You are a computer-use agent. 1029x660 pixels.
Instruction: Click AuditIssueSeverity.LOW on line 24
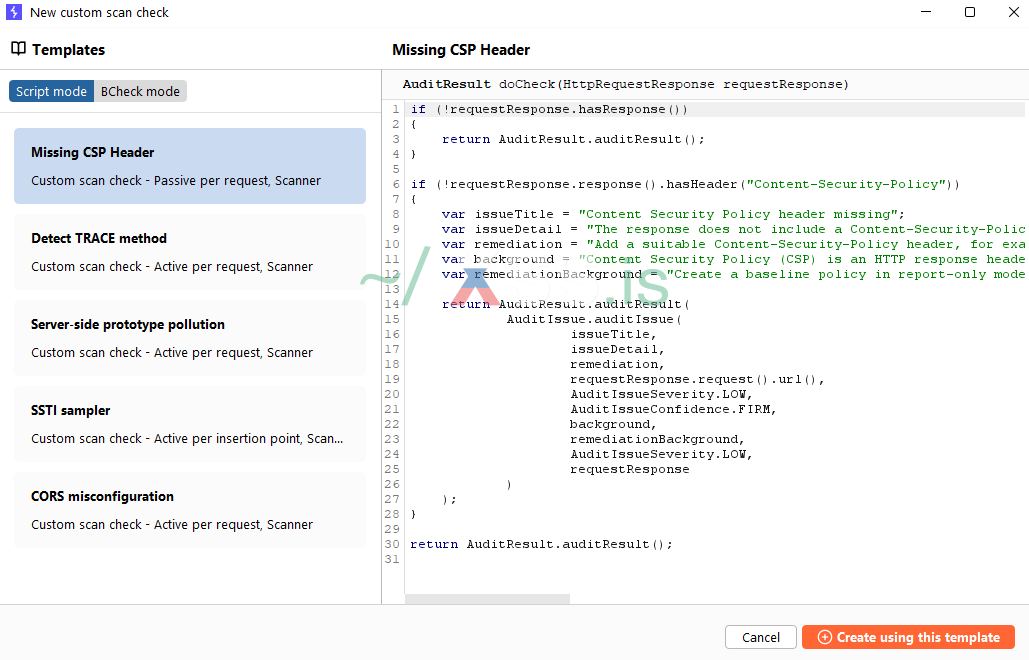click(661, 454)
